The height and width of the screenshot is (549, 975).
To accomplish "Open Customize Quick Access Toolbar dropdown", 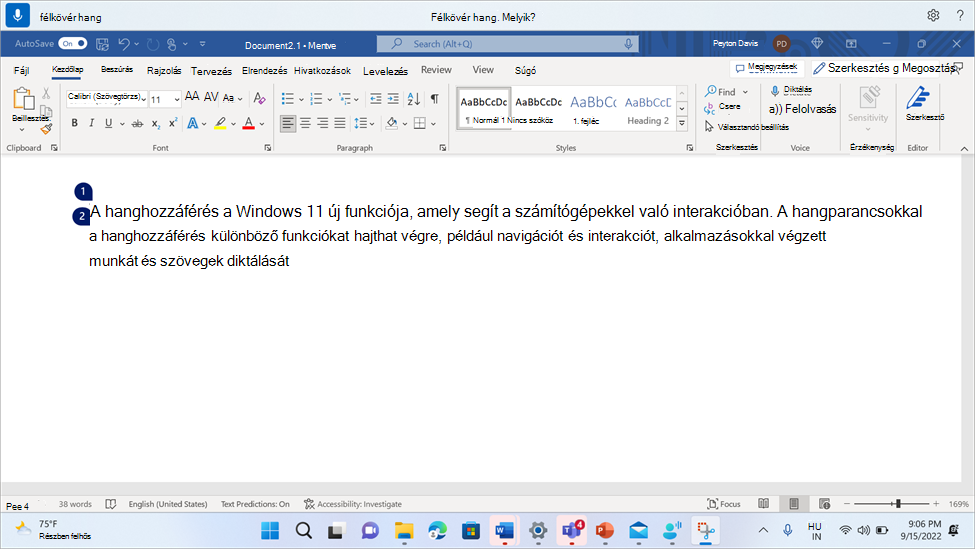I will click(x=202, y=44).
